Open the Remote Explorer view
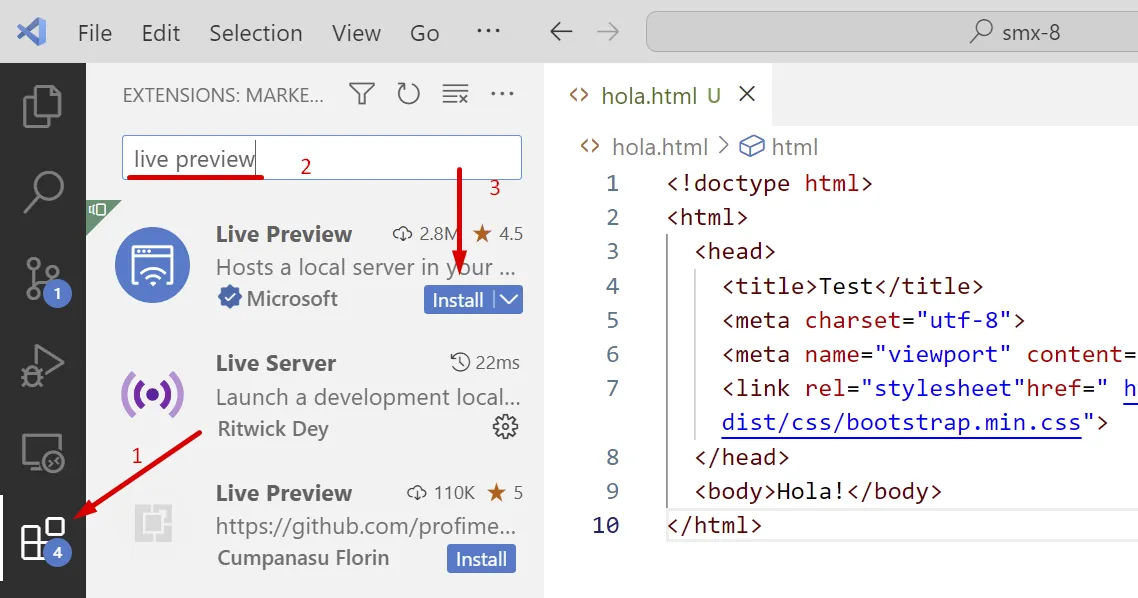 (x=42, y=453)
